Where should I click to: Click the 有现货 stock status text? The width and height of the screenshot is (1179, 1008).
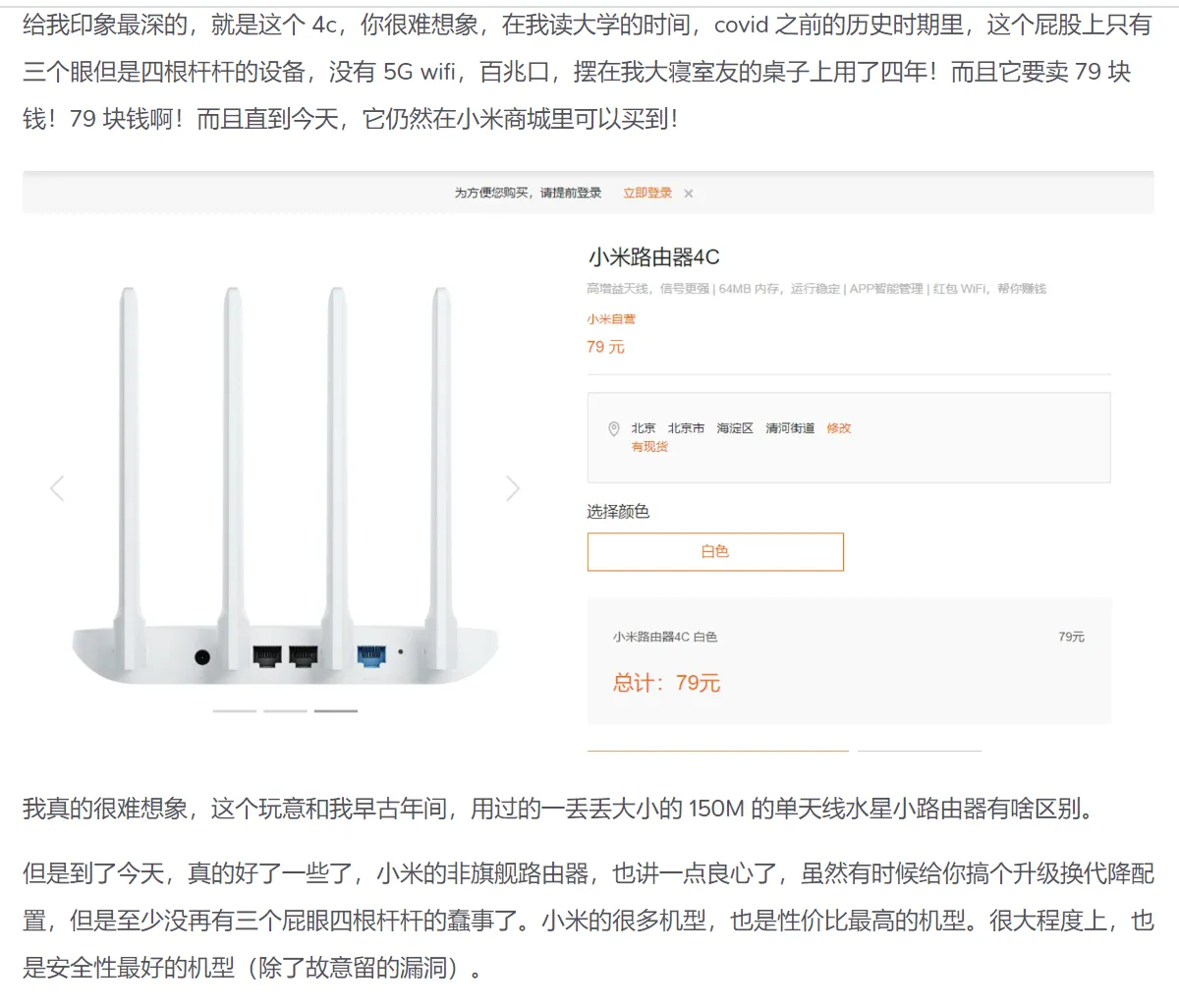pos(649,447)
